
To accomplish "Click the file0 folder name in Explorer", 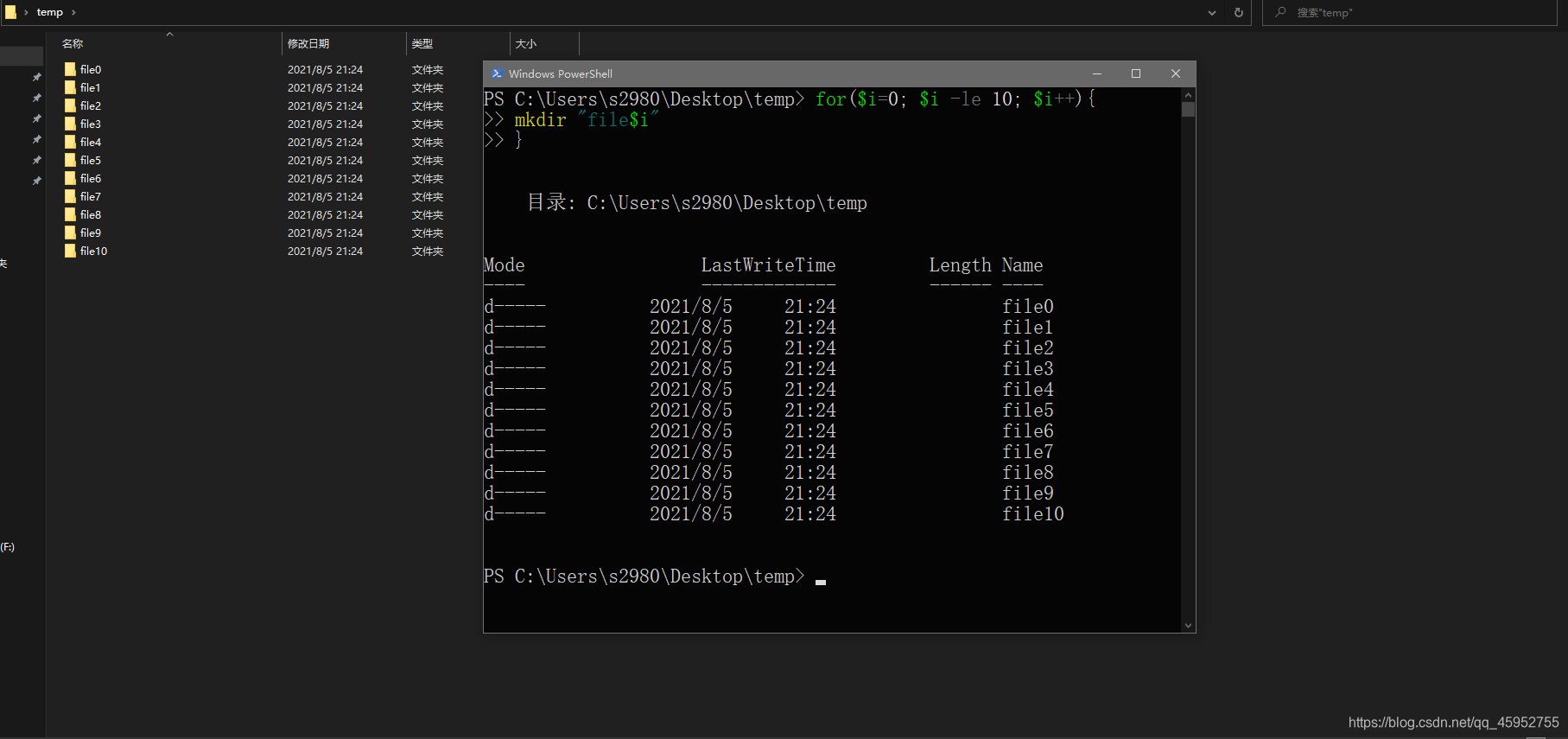I will point(91,69).
